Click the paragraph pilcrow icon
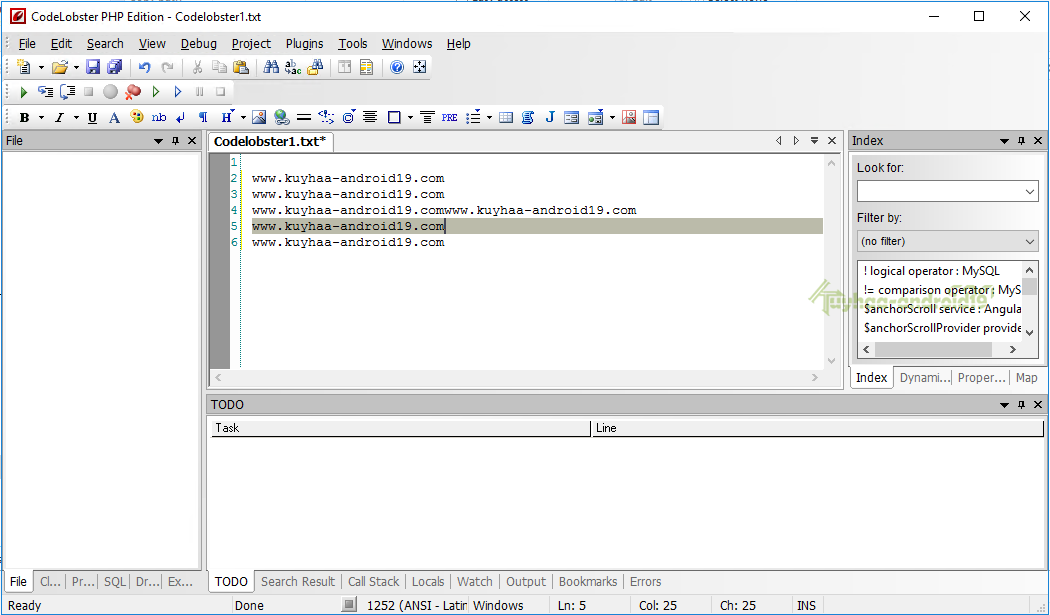 point(203,118)
